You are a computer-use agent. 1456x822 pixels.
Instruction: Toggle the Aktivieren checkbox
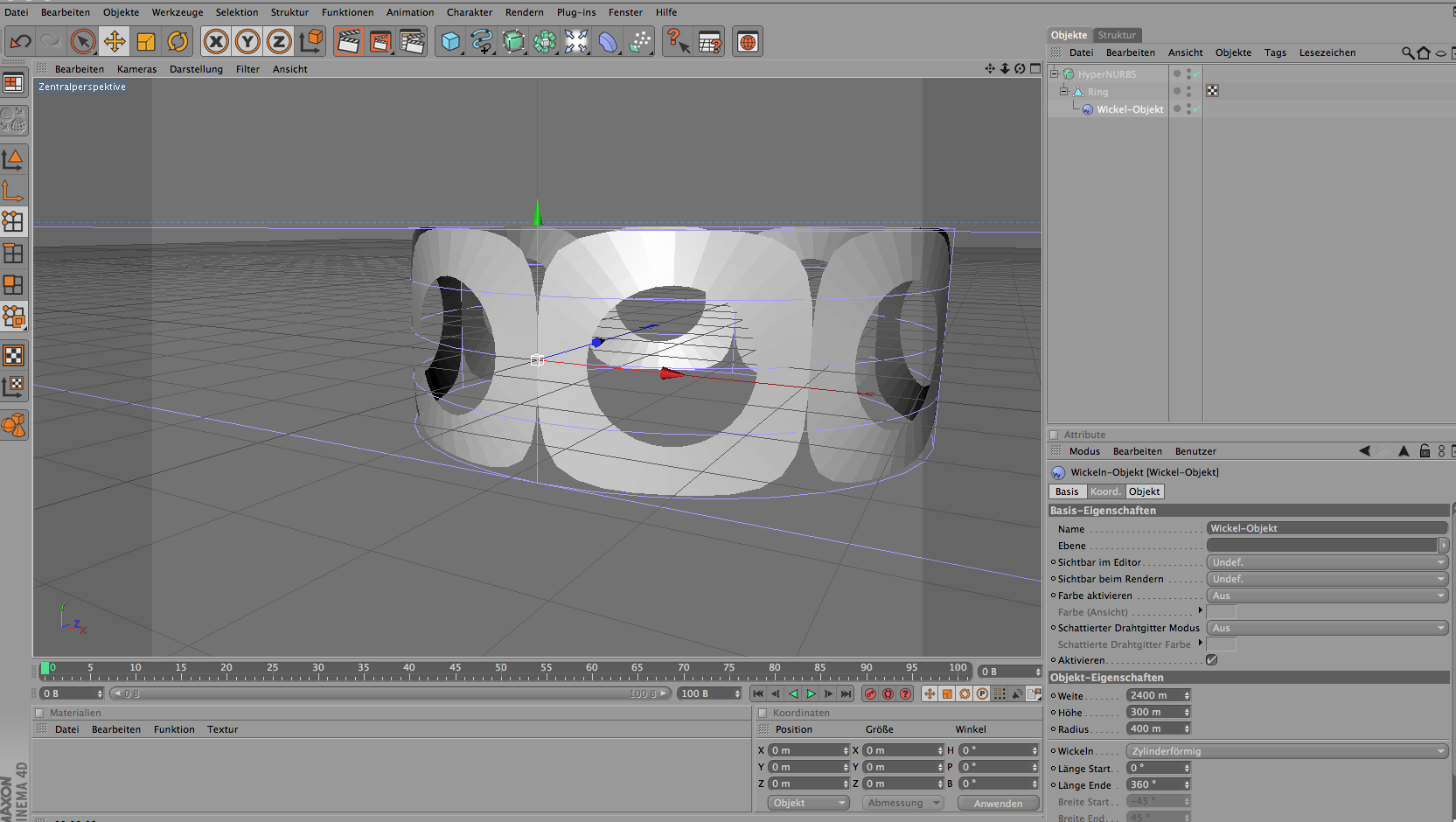[x=1211, y=660]
